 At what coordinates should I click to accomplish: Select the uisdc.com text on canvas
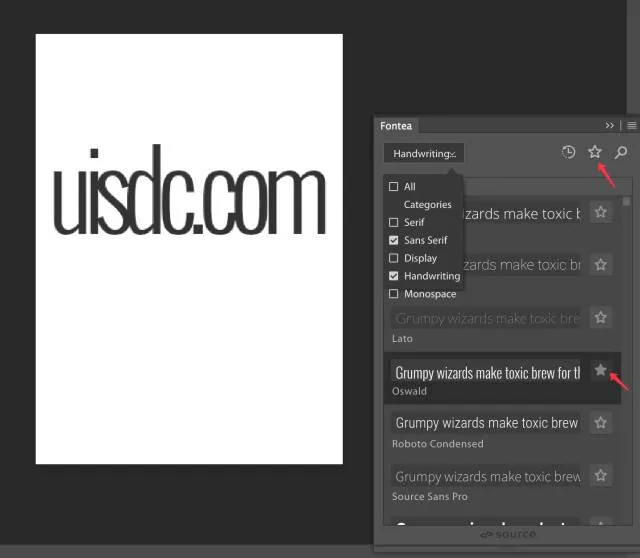pos(190,191)
